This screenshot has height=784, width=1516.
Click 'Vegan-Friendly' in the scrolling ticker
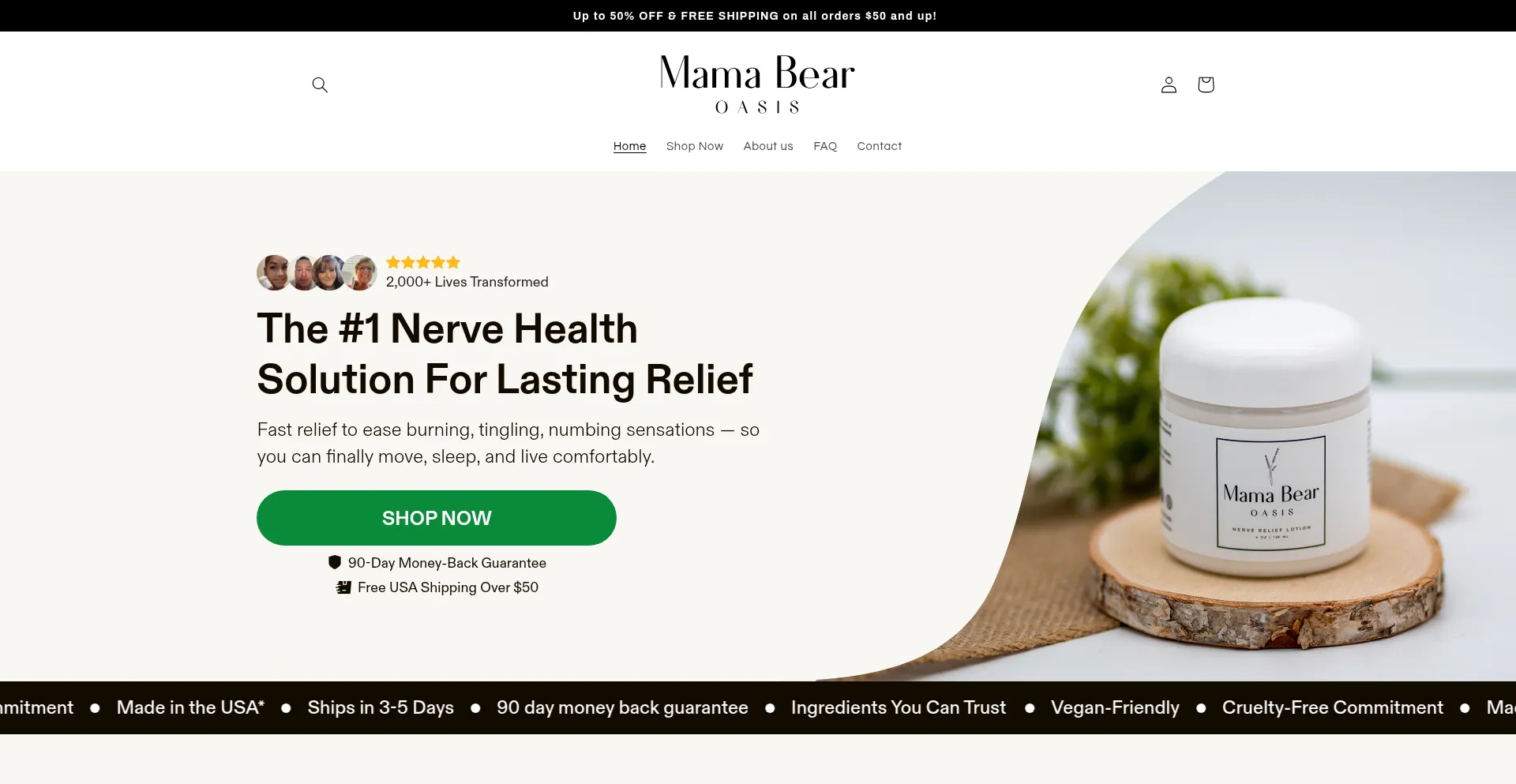pyautogui.click(x=1115, y=707)
